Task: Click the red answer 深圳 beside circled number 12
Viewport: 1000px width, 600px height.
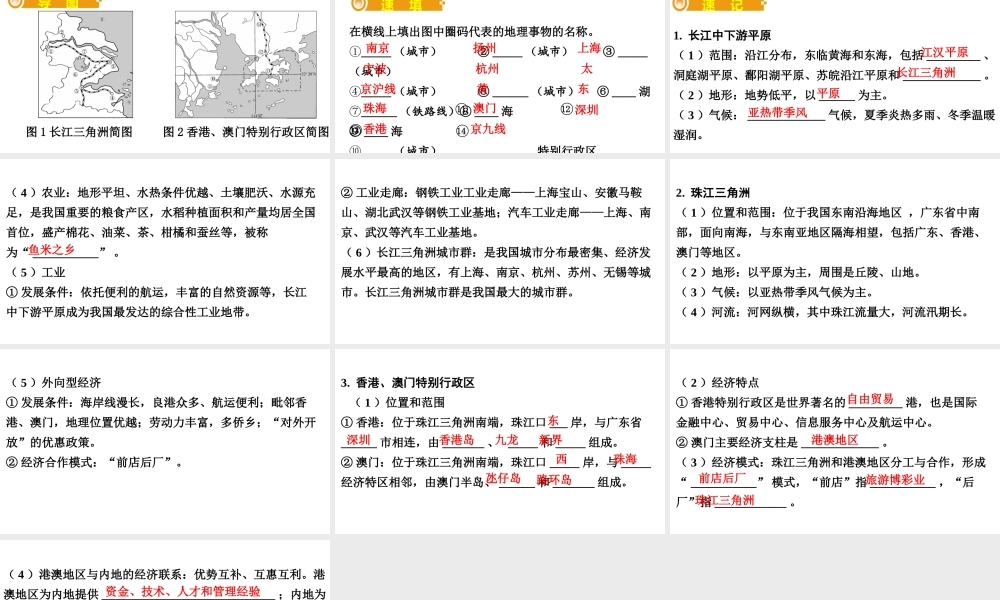Action: 587,110
